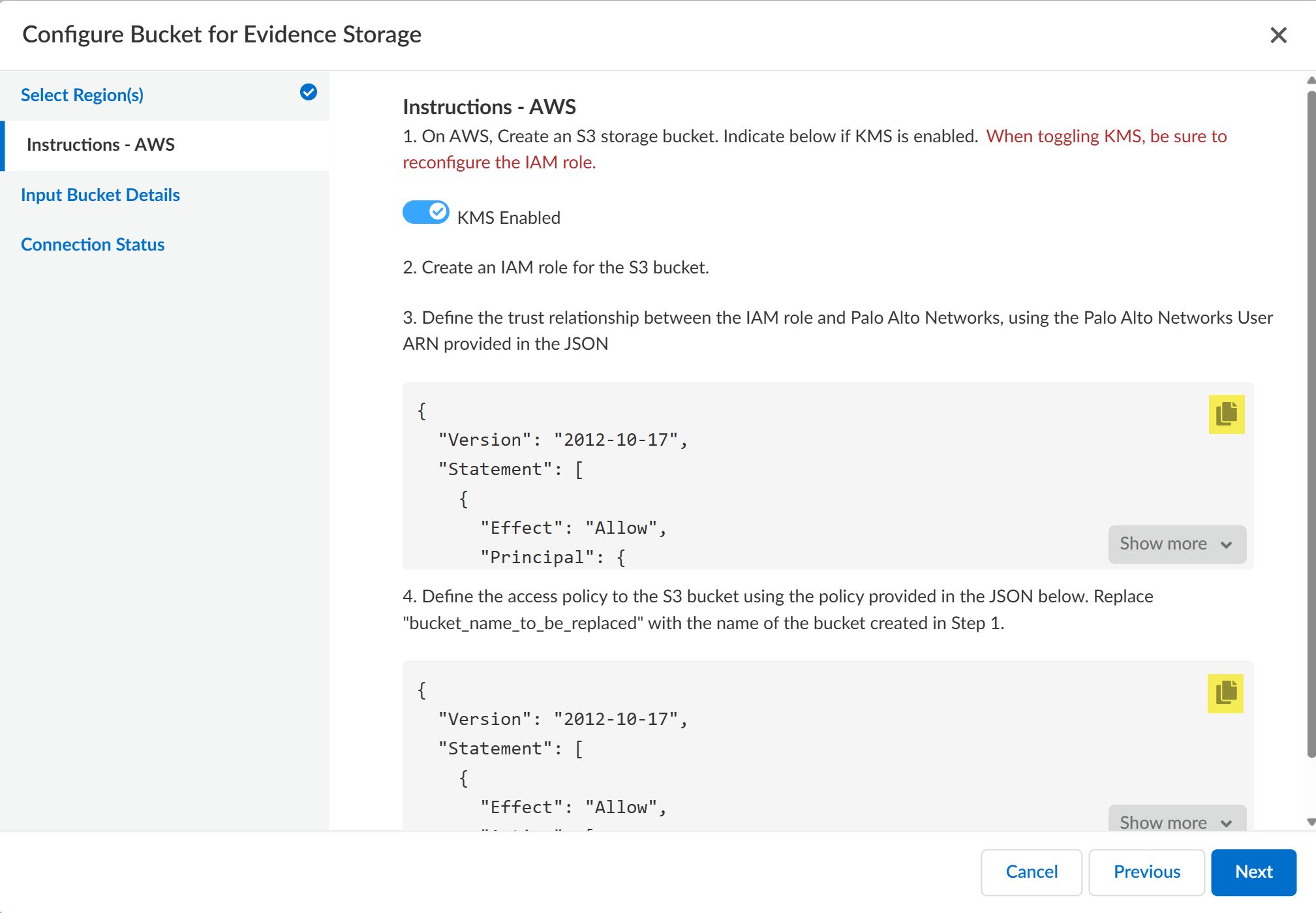The width and height of the screenshot is (1316, 913).
Task: Click chevron on first Show more button
Action: pos(1227,545)
